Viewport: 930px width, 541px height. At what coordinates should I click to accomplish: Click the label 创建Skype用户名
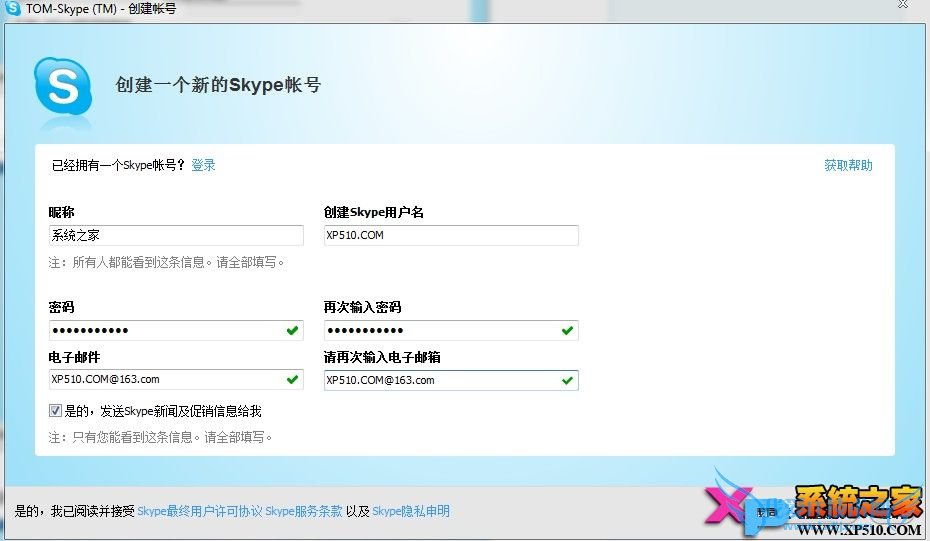point(374,212)
